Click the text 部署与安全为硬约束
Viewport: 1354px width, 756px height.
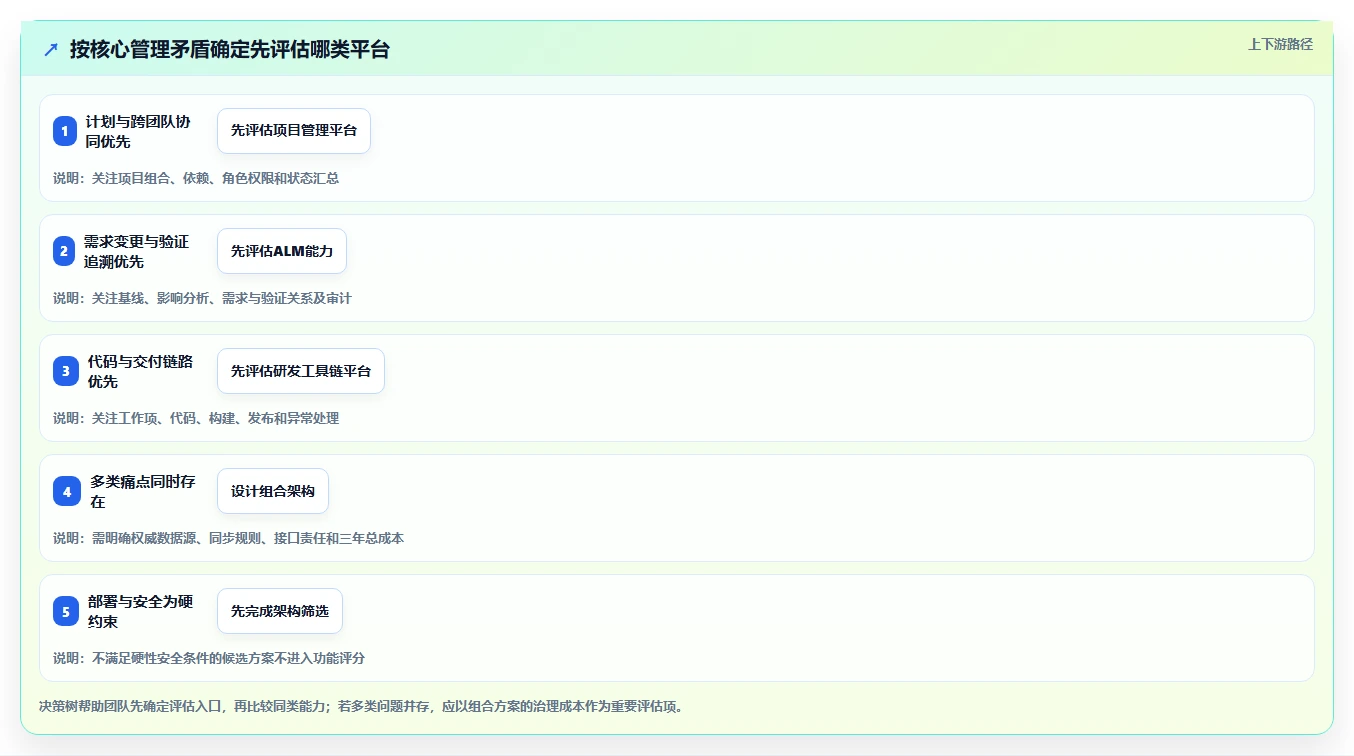(140, 611)
